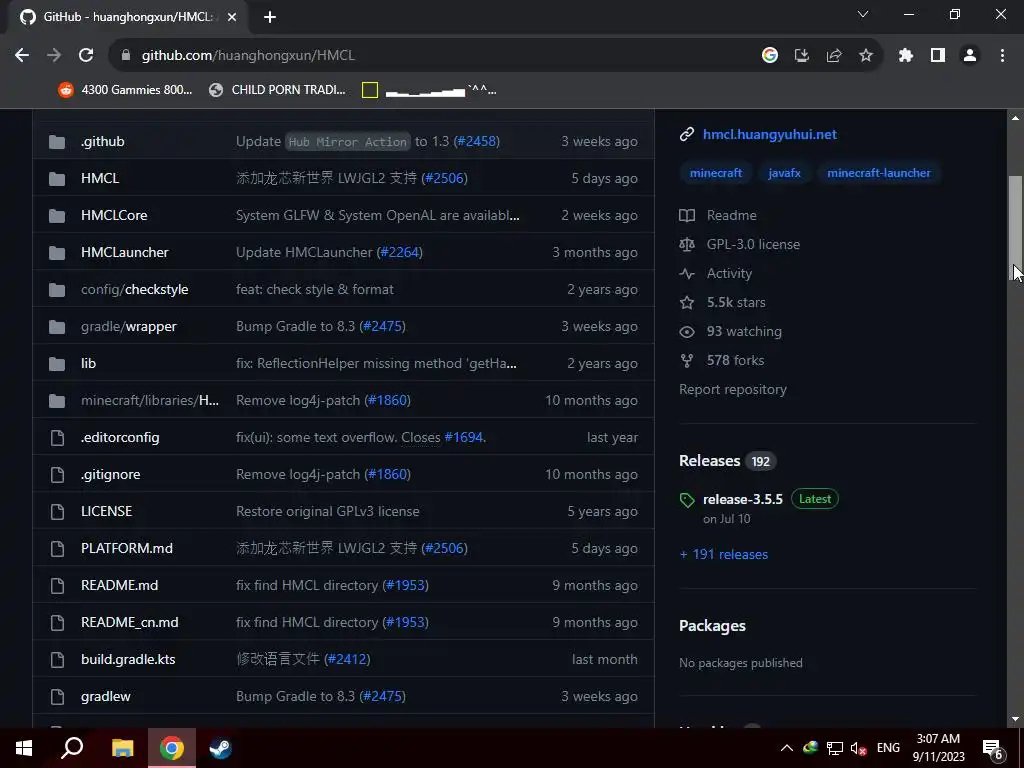Click Report repository
This screenshot has height=768, width=1024.
tap(733, 390)
